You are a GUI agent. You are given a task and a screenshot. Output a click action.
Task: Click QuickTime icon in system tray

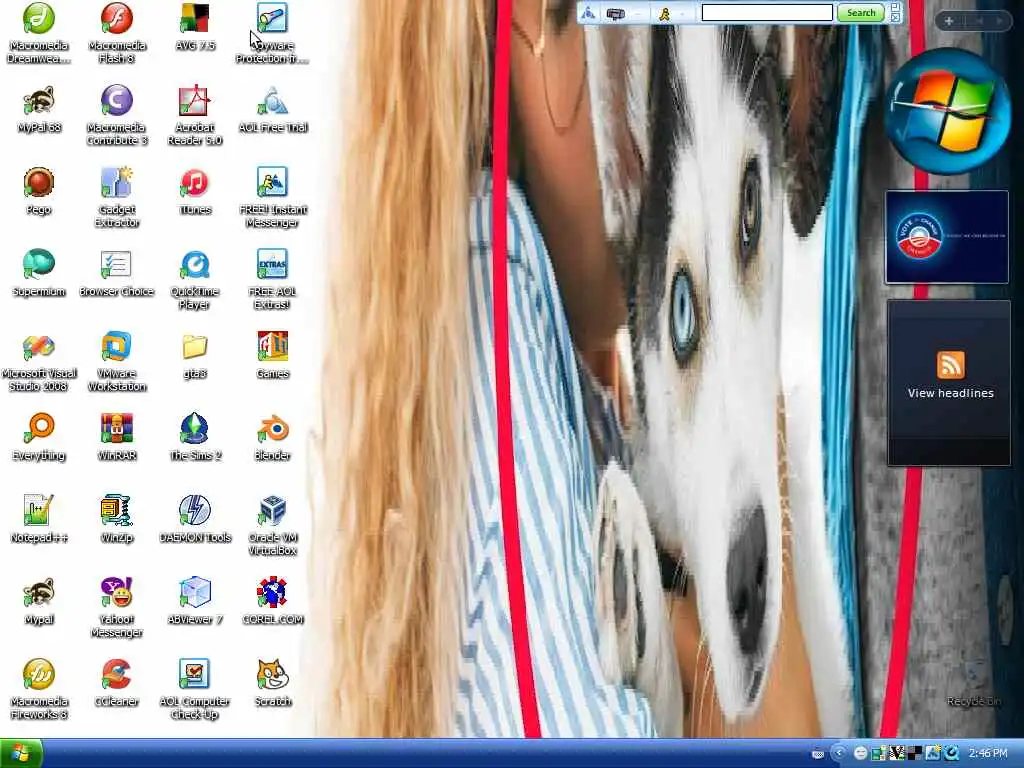[952, 753]
